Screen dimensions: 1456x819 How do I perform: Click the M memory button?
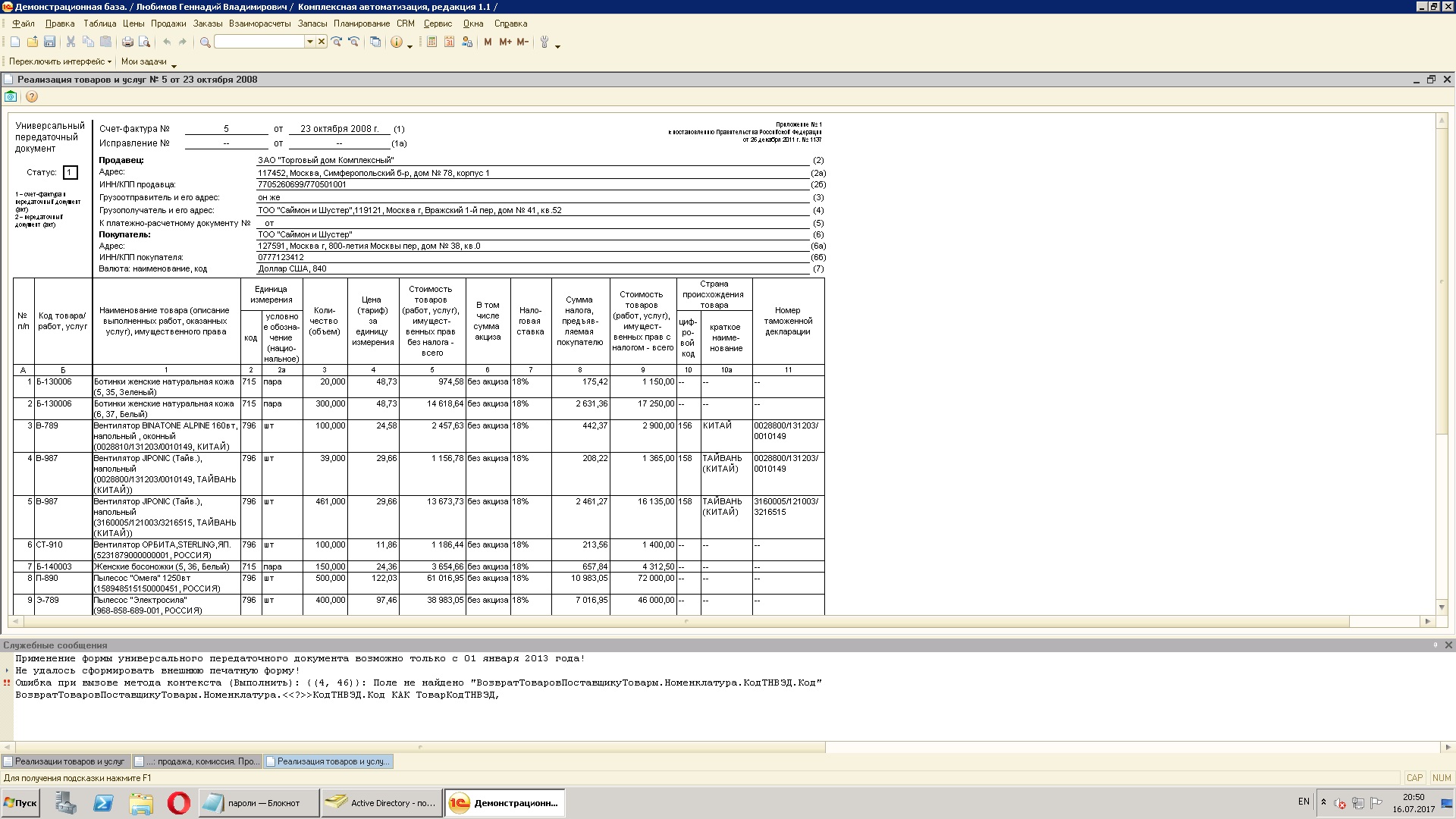(x=488, y=42)
